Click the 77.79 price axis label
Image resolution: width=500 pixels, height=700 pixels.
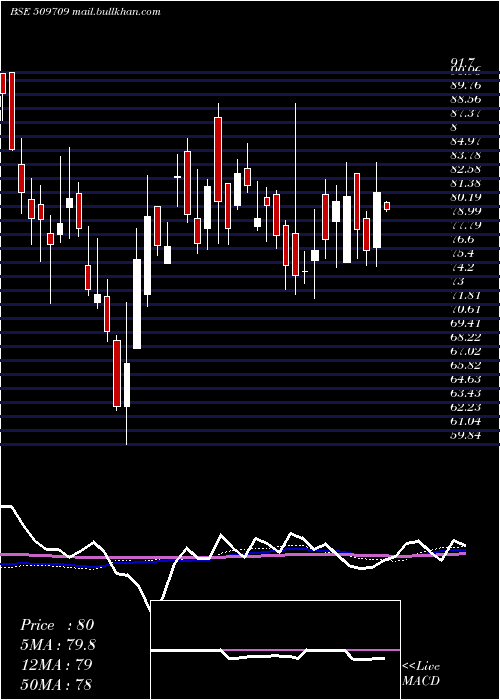[466, 225]
